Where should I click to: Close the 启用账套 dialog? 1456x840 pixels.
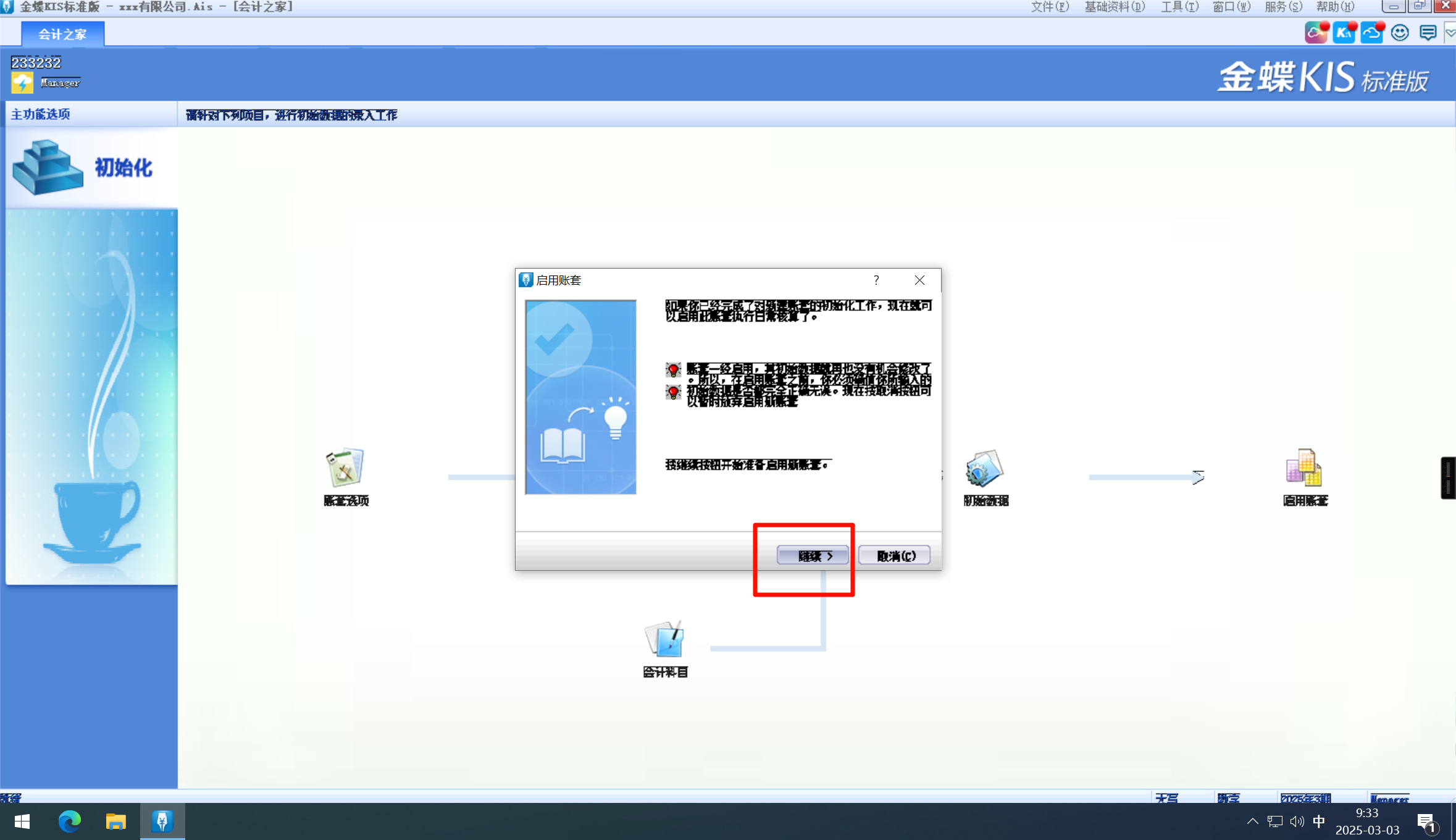pyautogui.click(x=919, y=280)
